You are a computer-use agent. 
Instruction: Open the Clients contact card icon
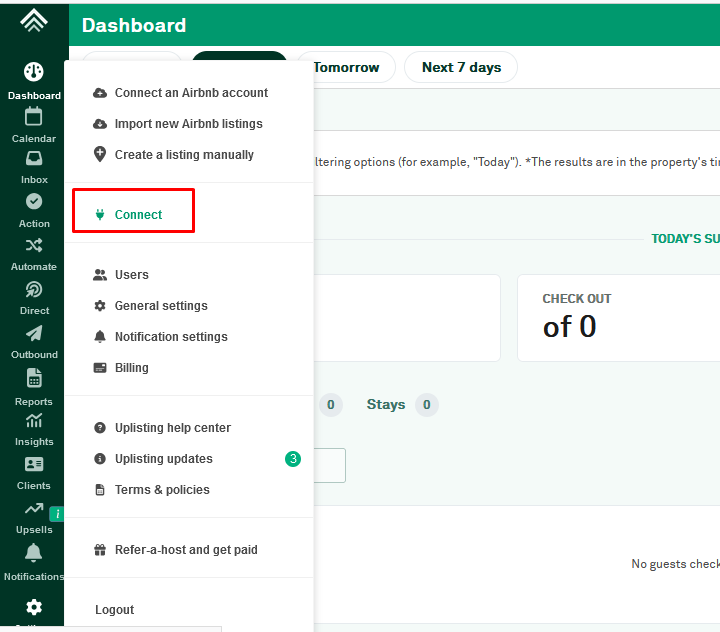34,464
